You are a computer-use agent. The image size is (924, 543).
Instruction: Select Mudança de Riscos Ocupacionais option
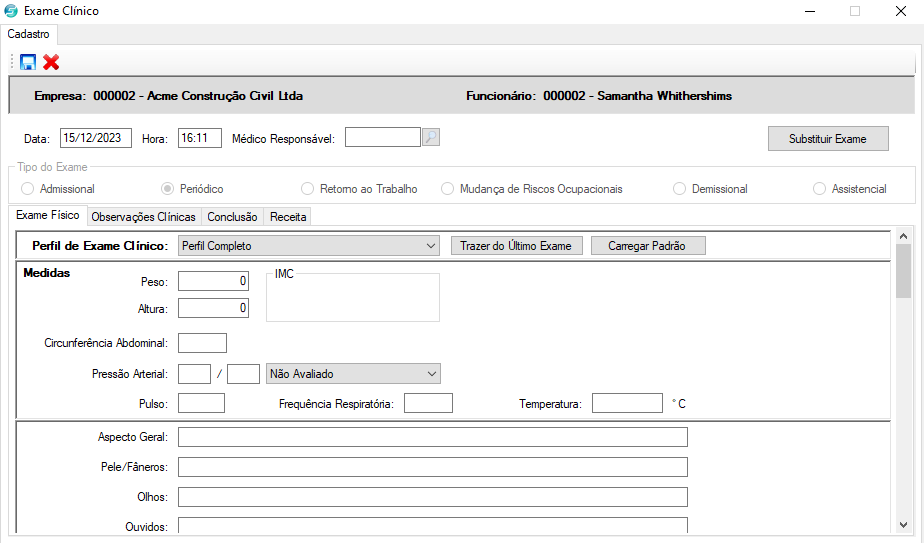(x=448, y=189)
